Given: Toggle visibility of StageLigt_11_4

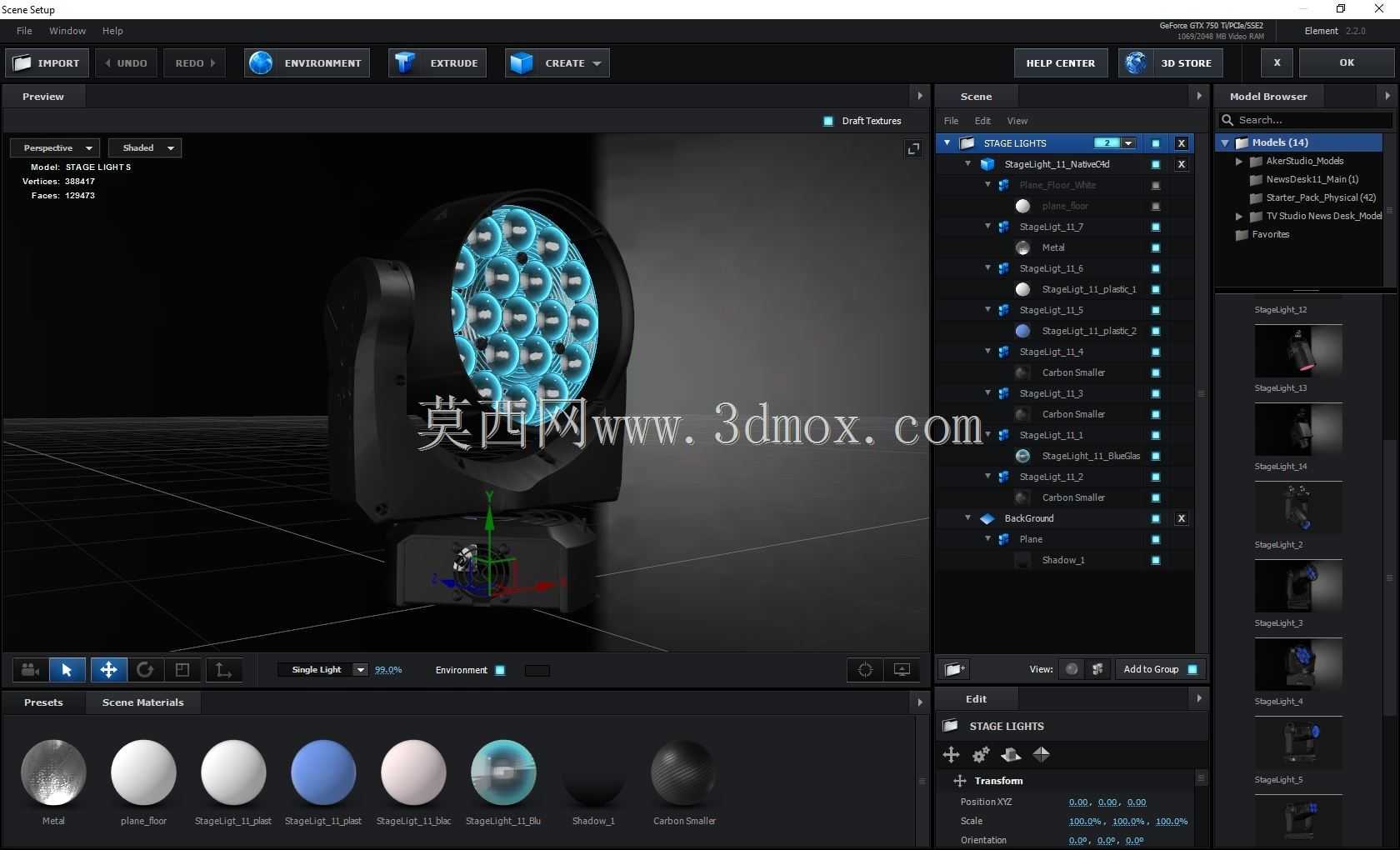Looking at the screenshot, I should coord(1156,352).
